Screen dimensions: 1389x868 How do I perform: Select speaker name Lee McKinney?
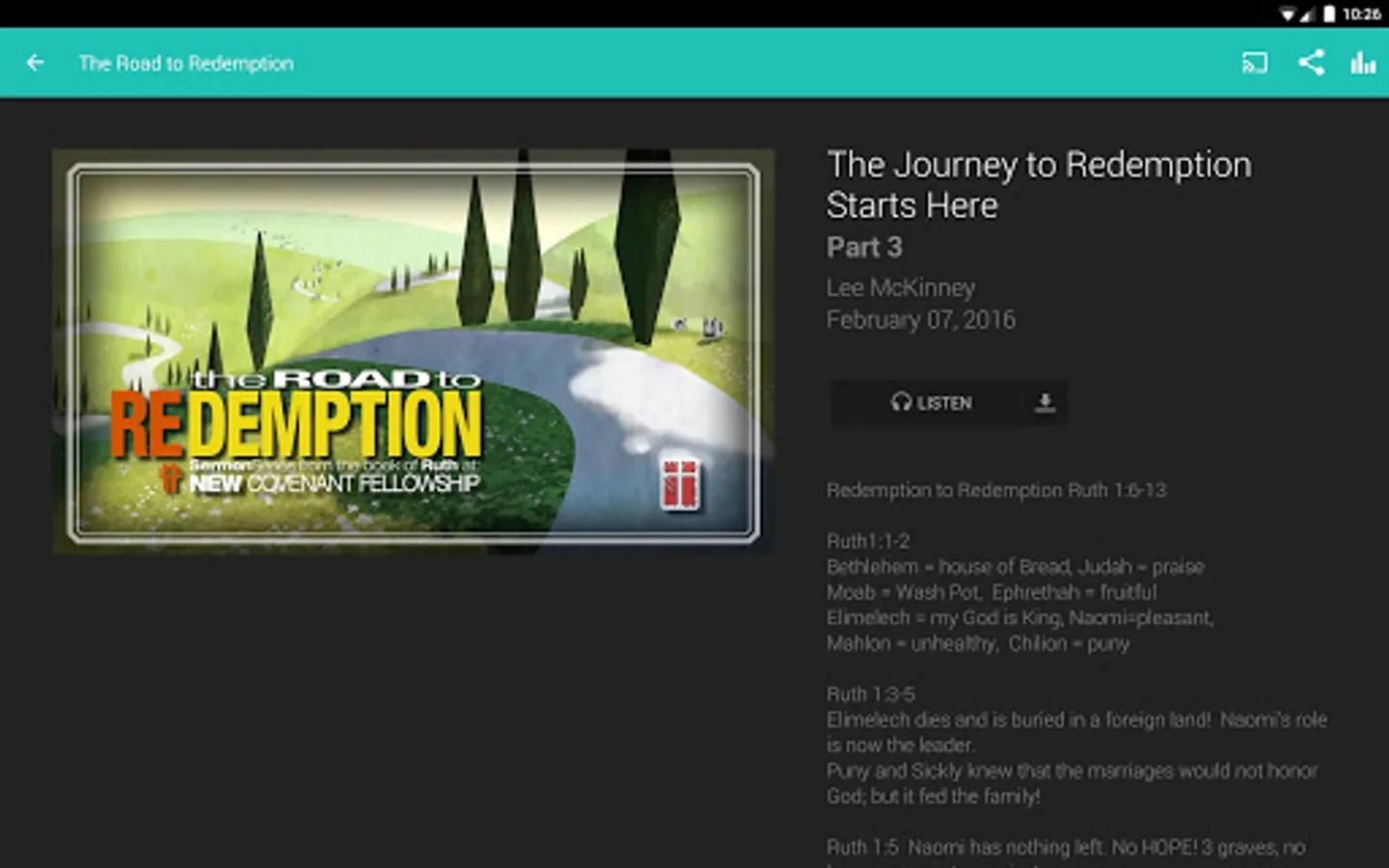coord(901,287)
